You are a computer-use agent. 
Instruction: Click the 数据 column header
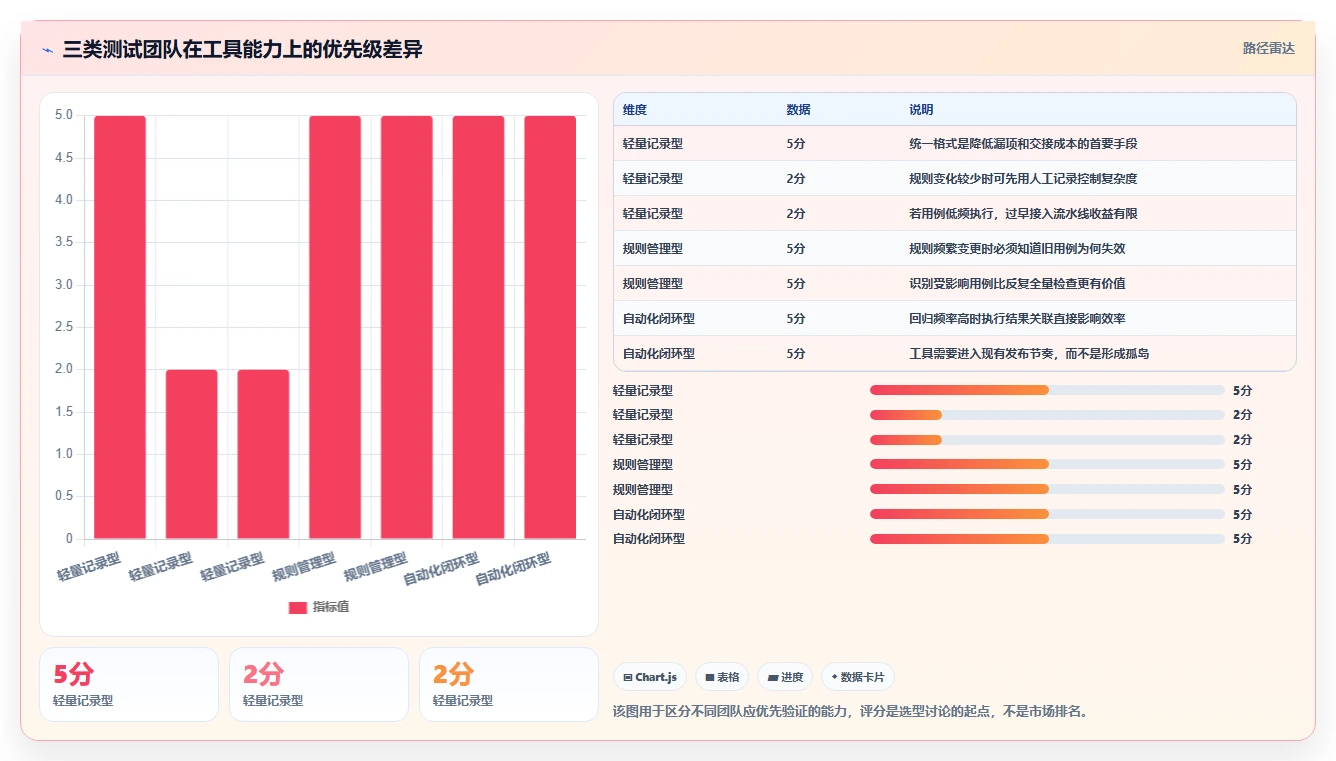[799, 110]
